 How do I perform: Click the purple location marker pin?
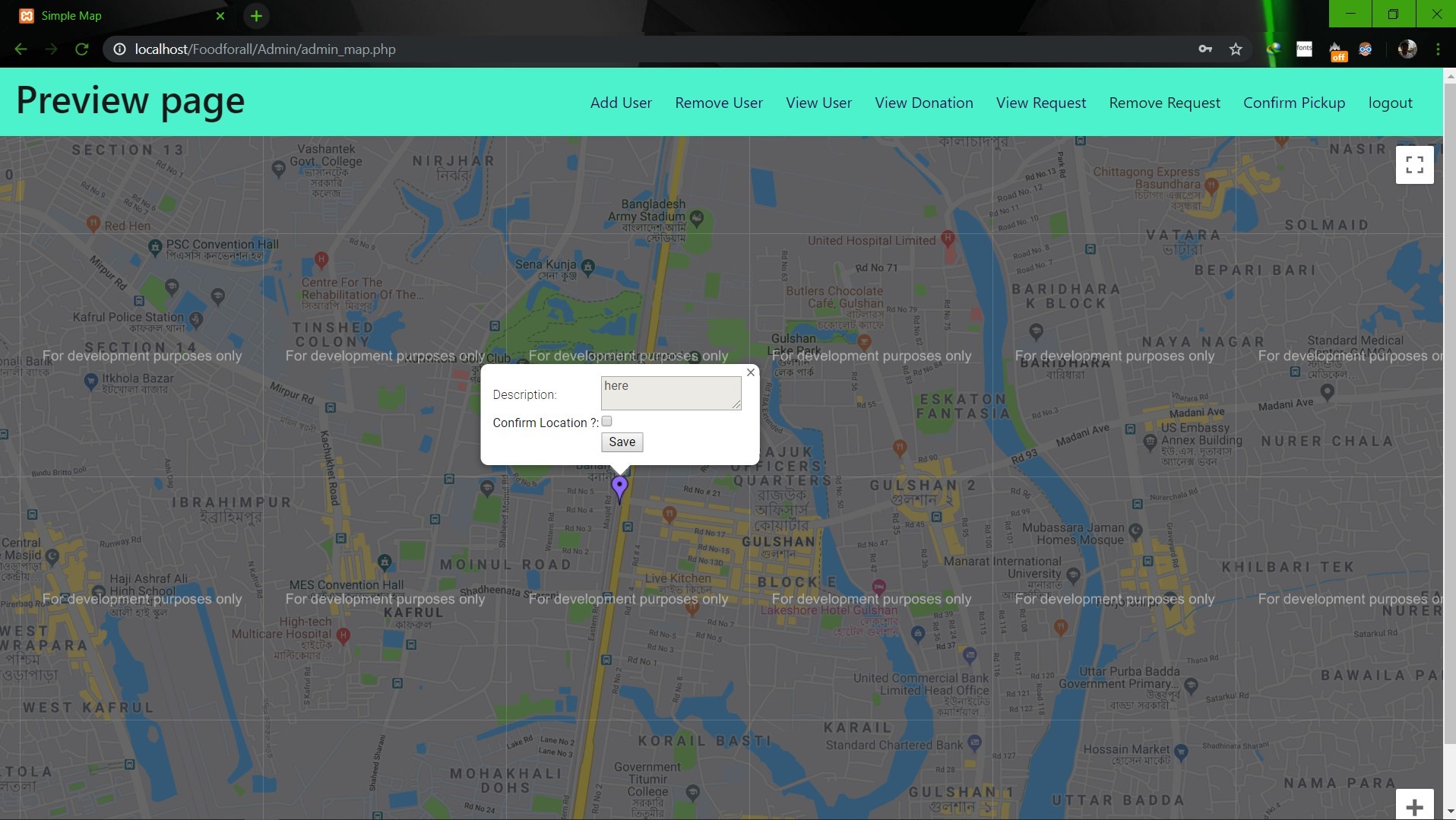click(x=619, y=488)
